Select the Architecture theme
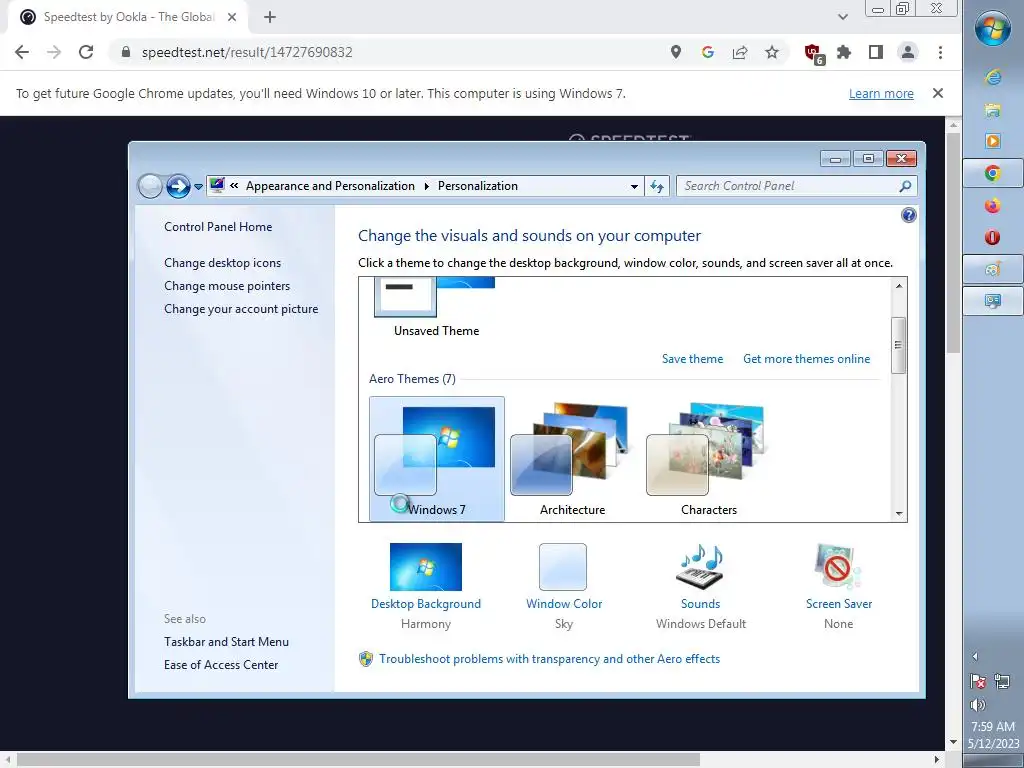Viewport: 1024px width, 768px height. click(573, 459)
